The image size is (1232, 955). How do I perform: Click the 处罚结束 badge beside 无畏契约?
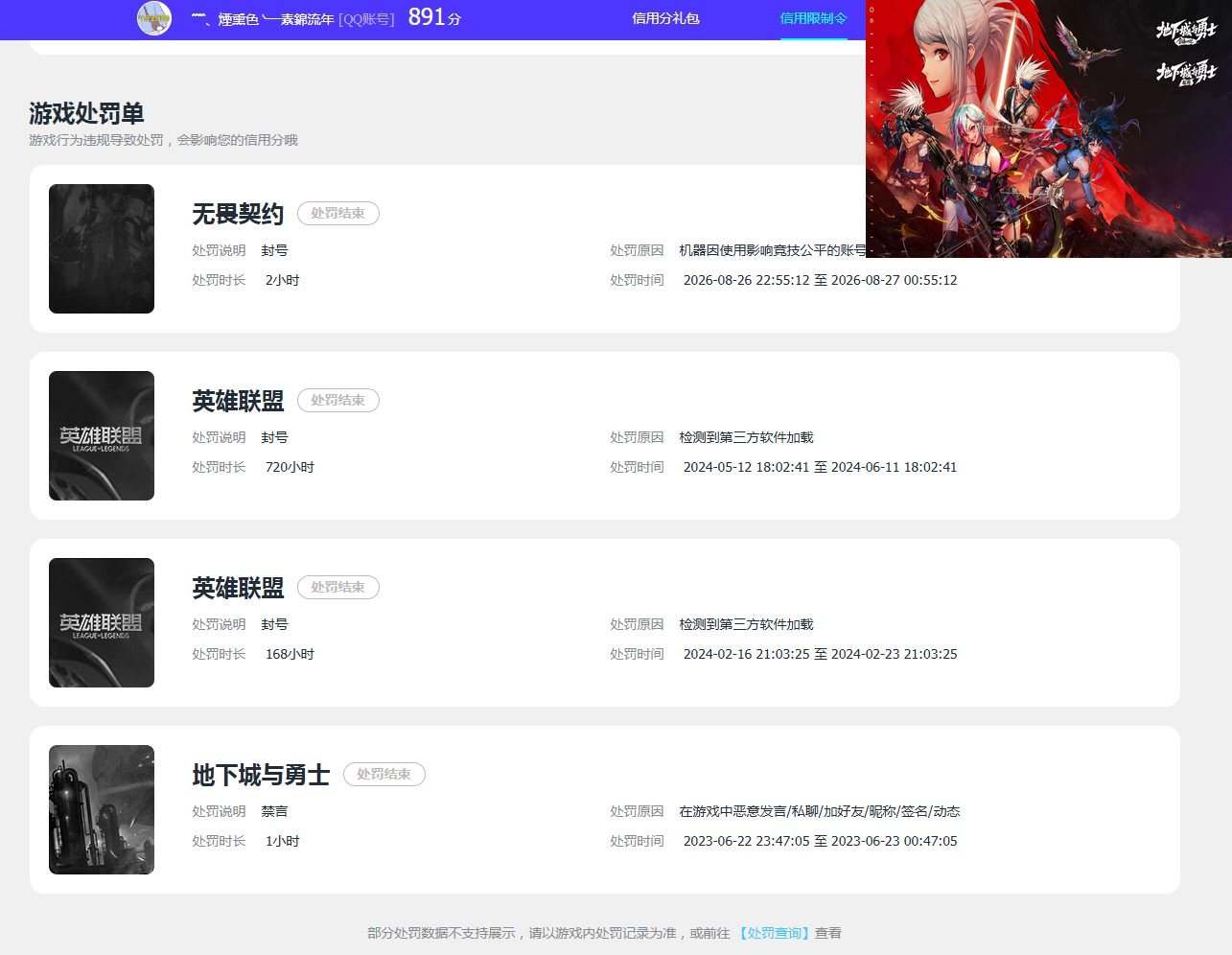337,213
